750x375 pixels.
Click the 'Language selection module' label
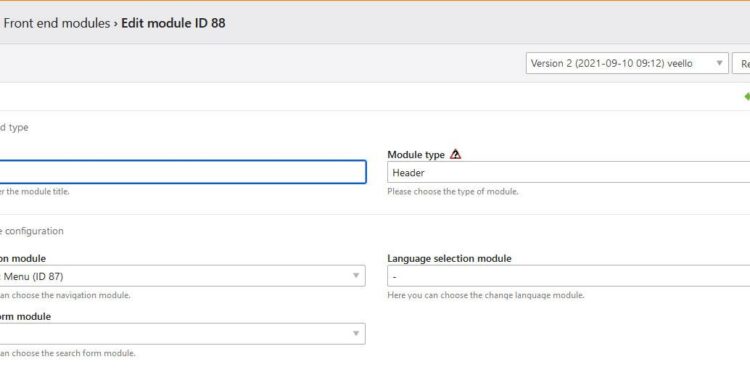(449, 258)
